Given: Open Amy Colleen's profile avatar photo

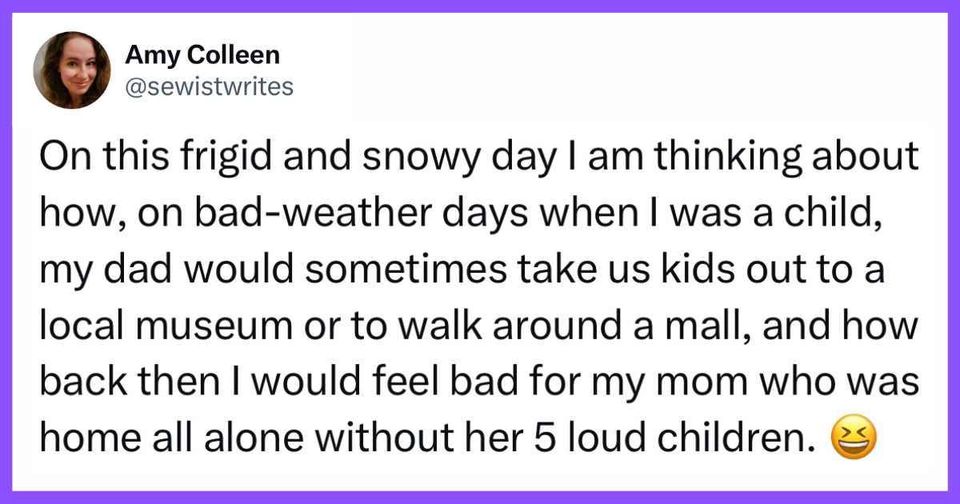Looking at the screenshot, I should 72,70.
